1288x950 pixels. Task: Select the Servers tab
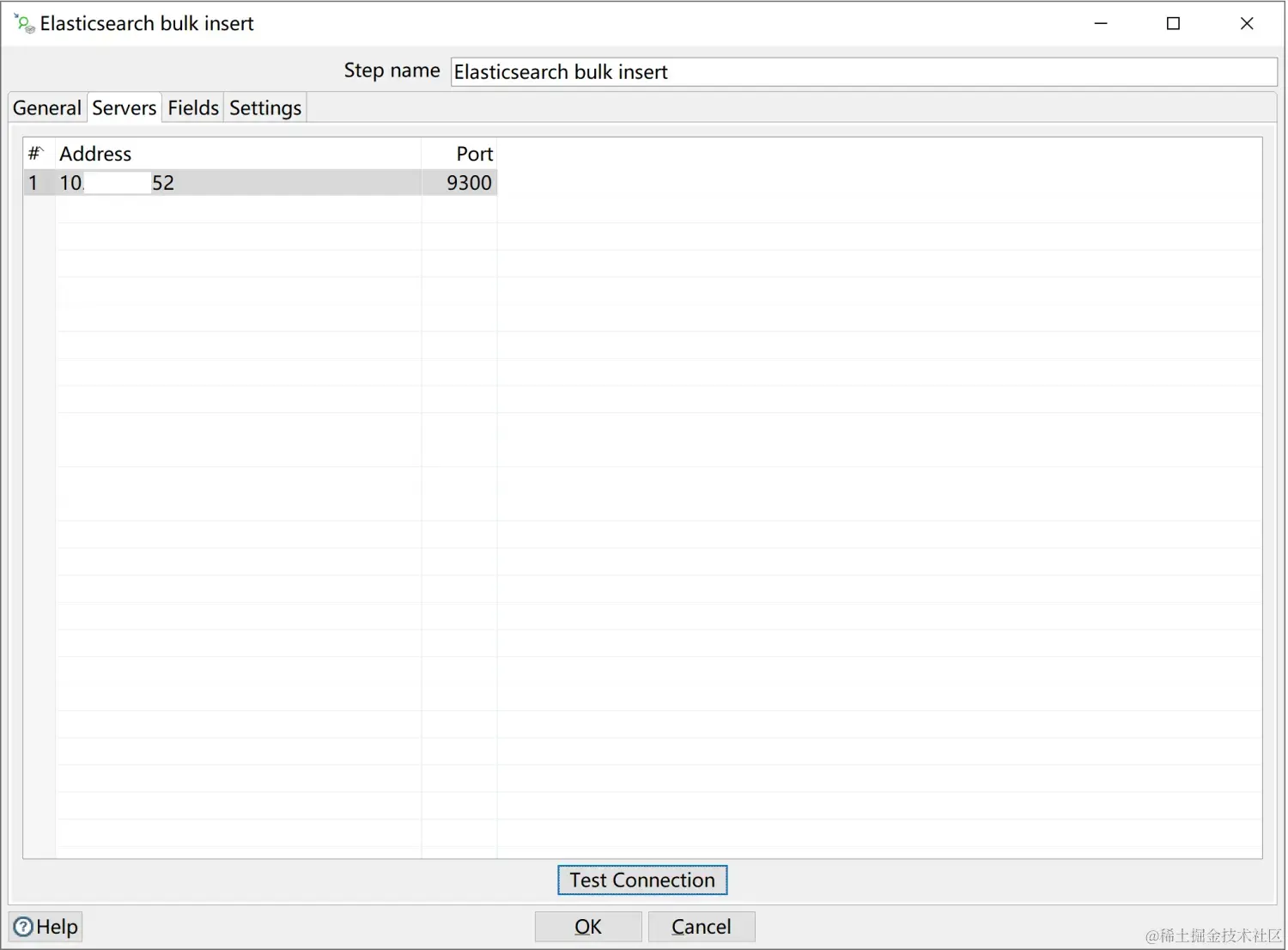coord(125,108)
